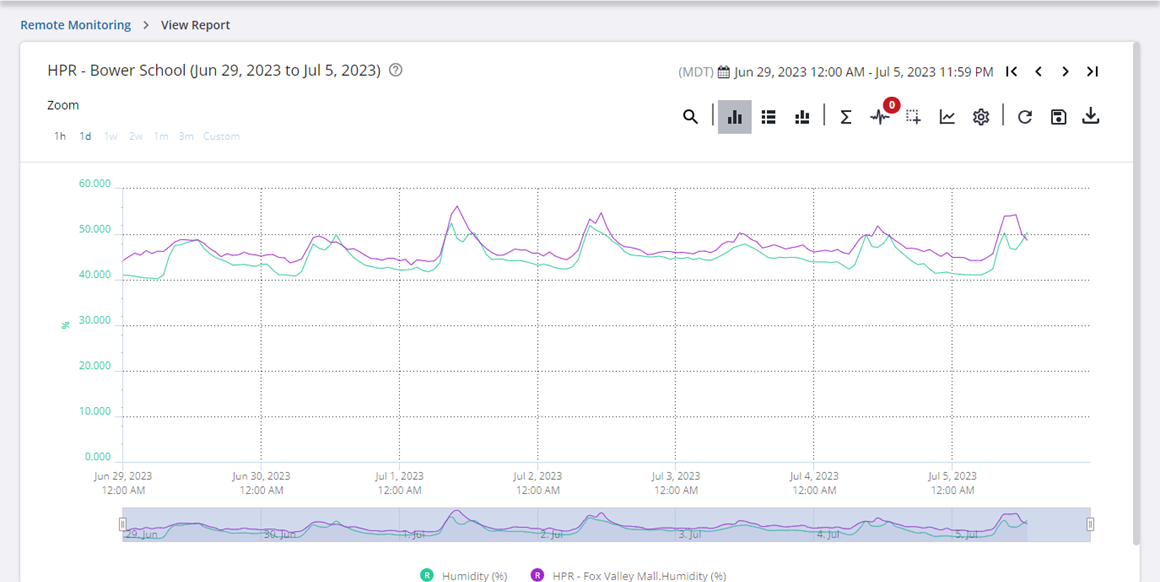Image resolution: width=1160 pixels, height=582 pixels.
Task: Select the bar chart view icon
Action: pos(735,117)
